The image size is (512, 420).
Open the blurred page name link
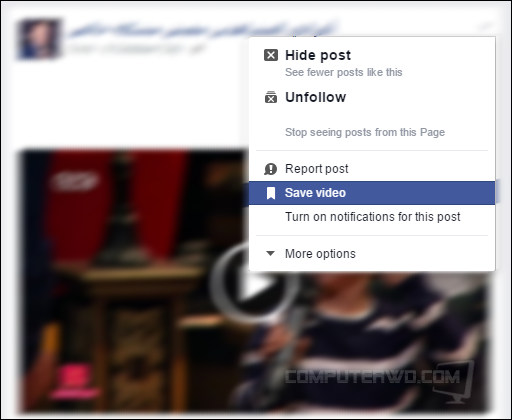click(202, 30)
